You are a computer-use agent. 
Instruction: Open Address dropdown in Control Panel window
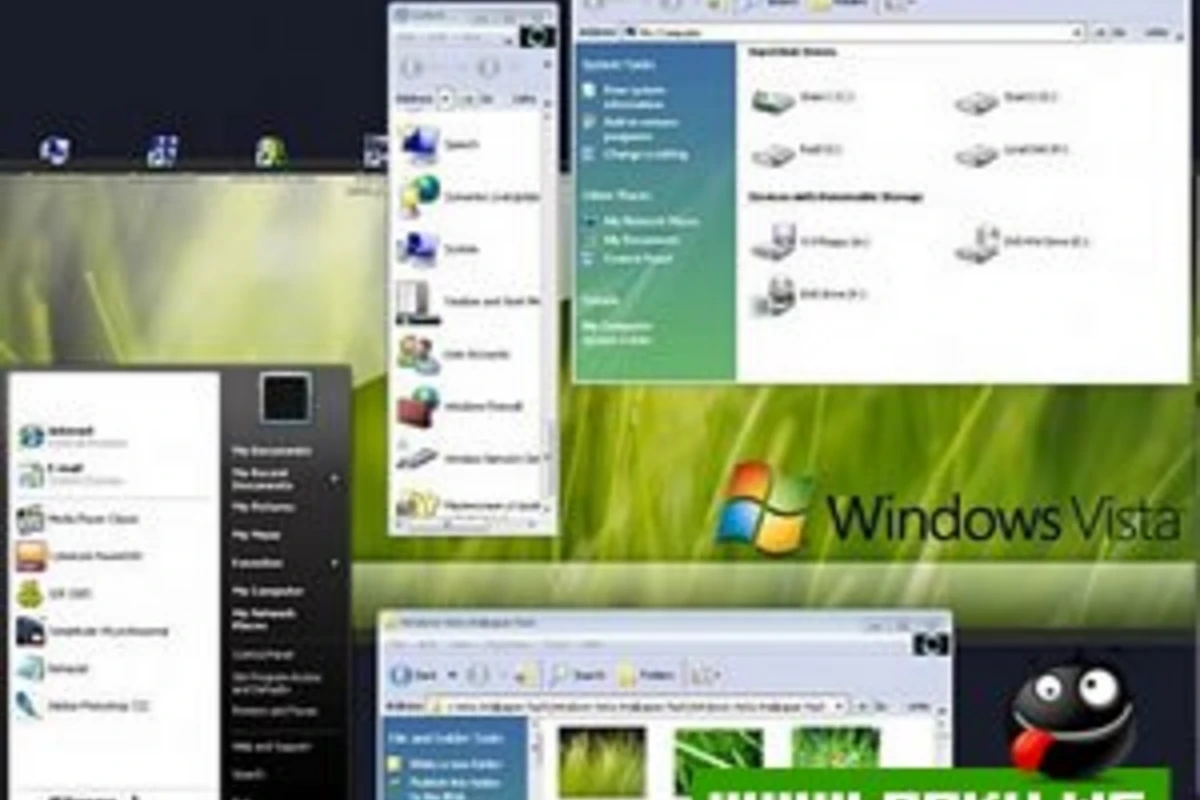(x=446, y=99)
